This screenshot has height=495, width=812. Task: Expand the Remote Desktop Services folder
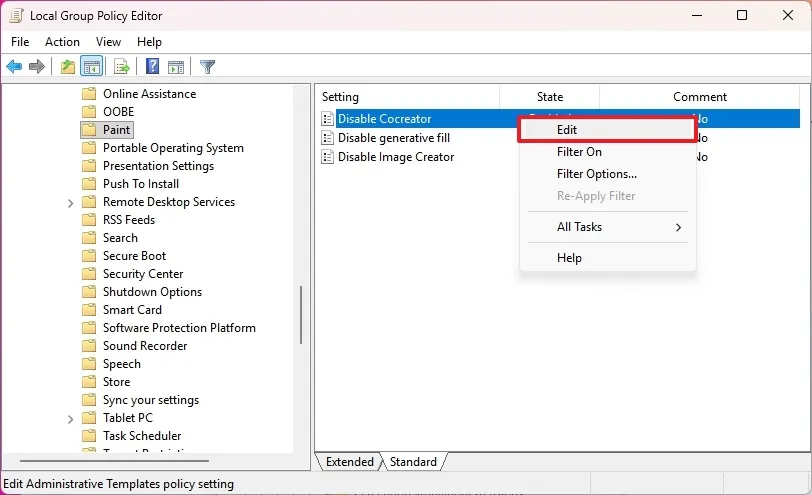(x=70, y=202)
